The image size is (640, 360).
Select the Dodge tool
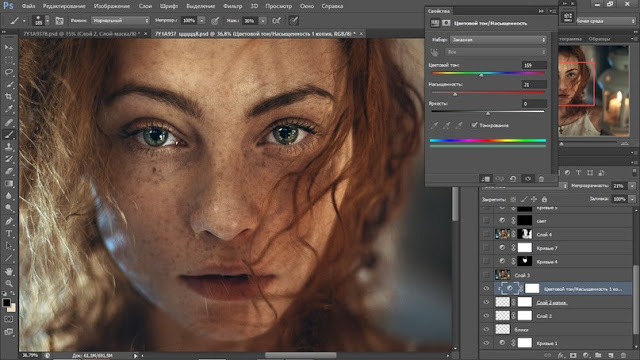pyautogui.click(x=9, y=208)
